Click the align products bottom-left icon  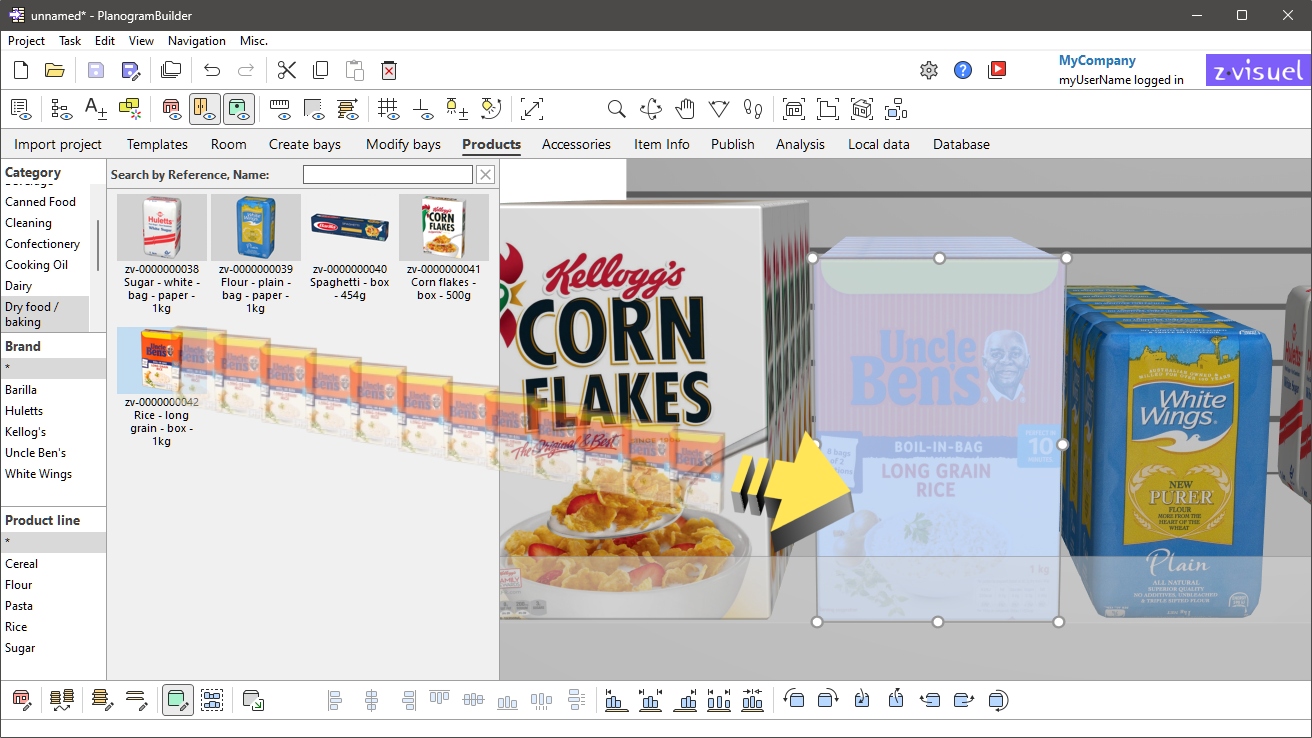point(617,700)
